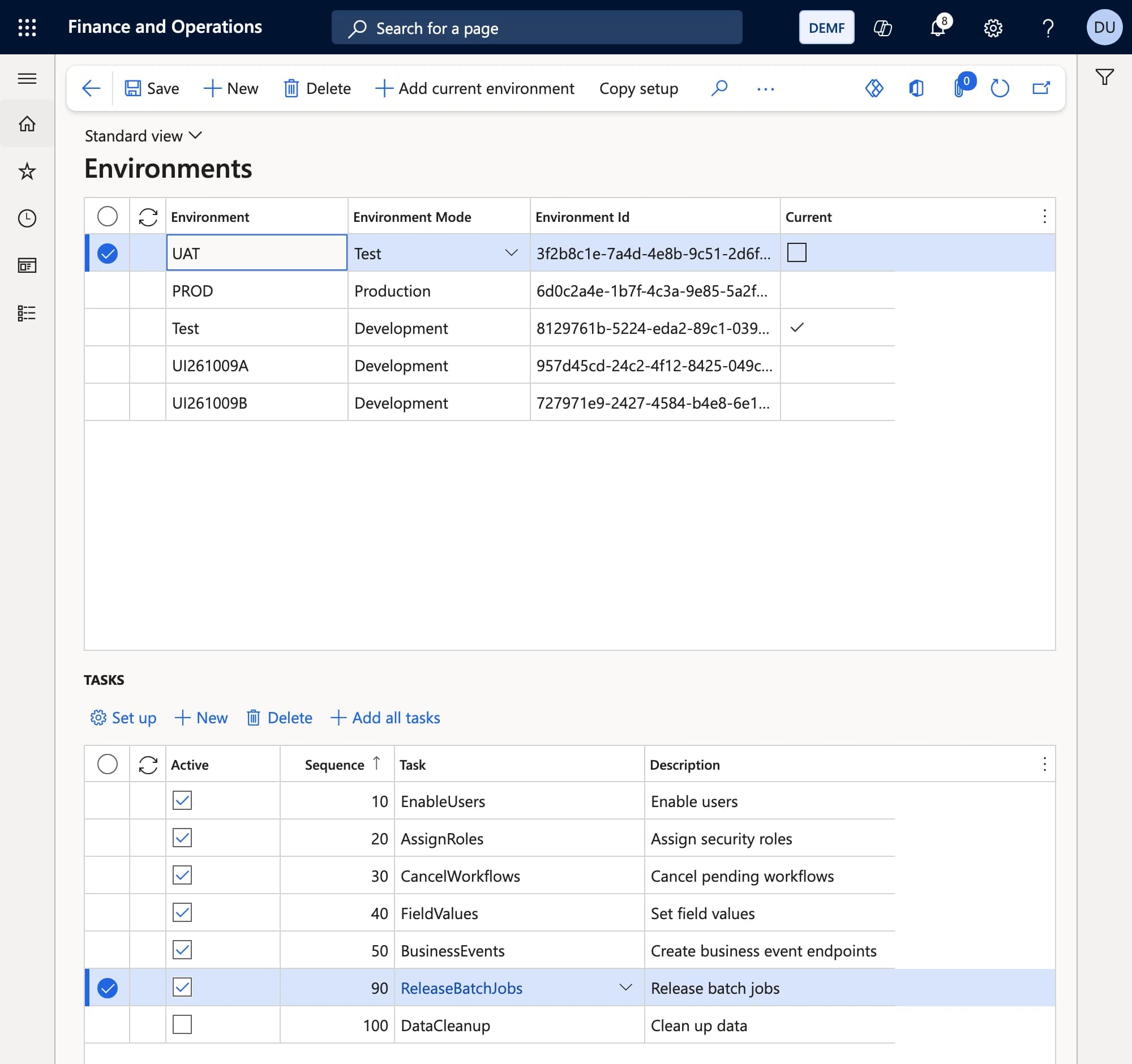Refresh the page with the circular arrow
The image size is (1132, 1064).
tap(1000, 88)
